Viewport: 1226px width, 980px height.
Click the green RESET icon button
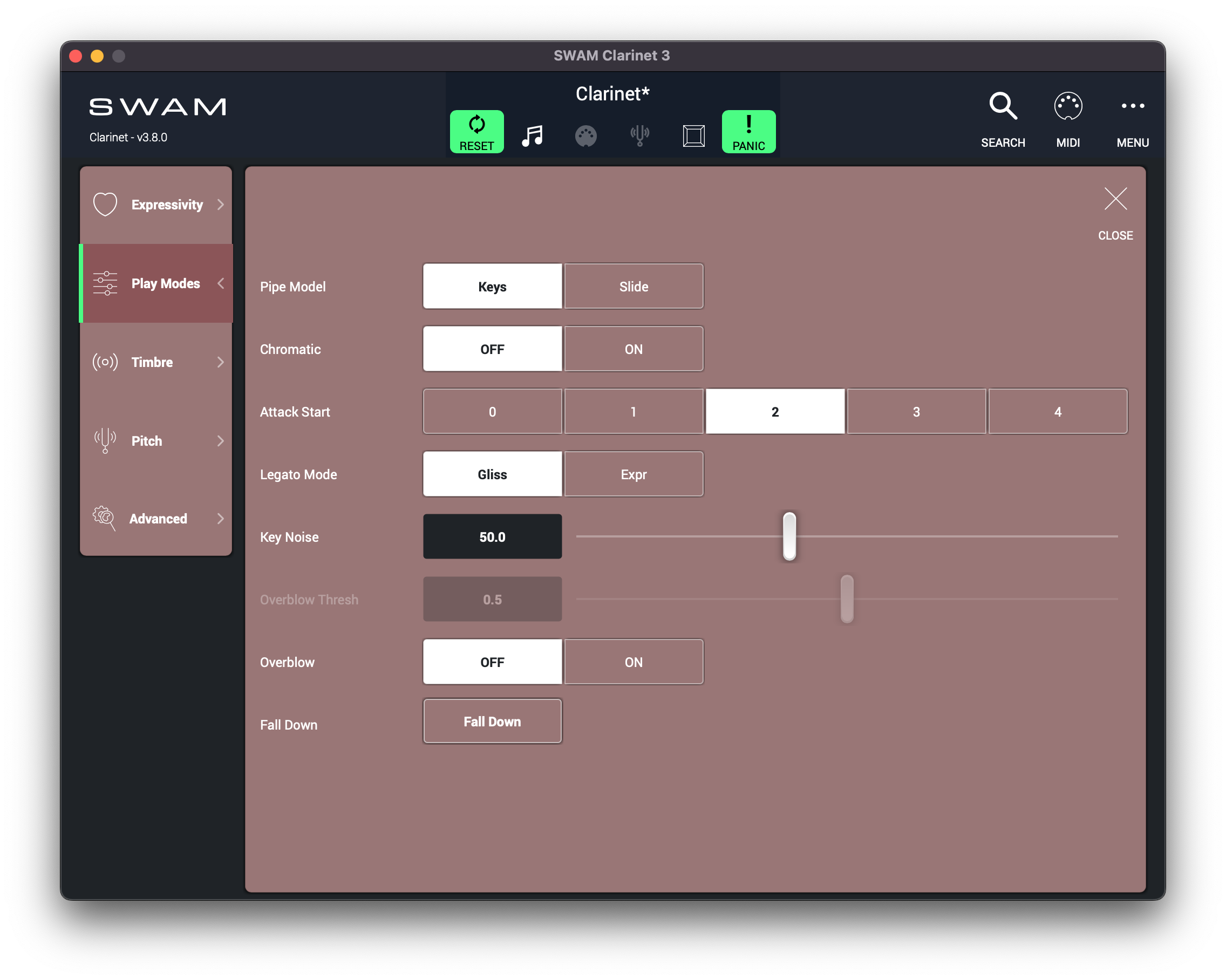tap(476, 131)
